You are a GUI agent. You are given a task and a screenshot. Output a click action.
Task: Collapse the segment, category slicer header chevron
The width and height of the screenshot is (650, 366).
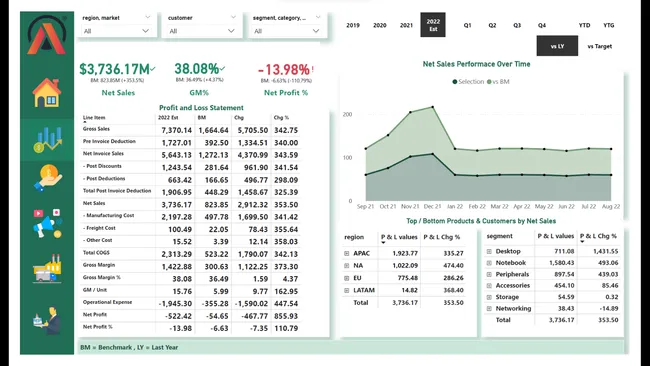coord(318,17)
